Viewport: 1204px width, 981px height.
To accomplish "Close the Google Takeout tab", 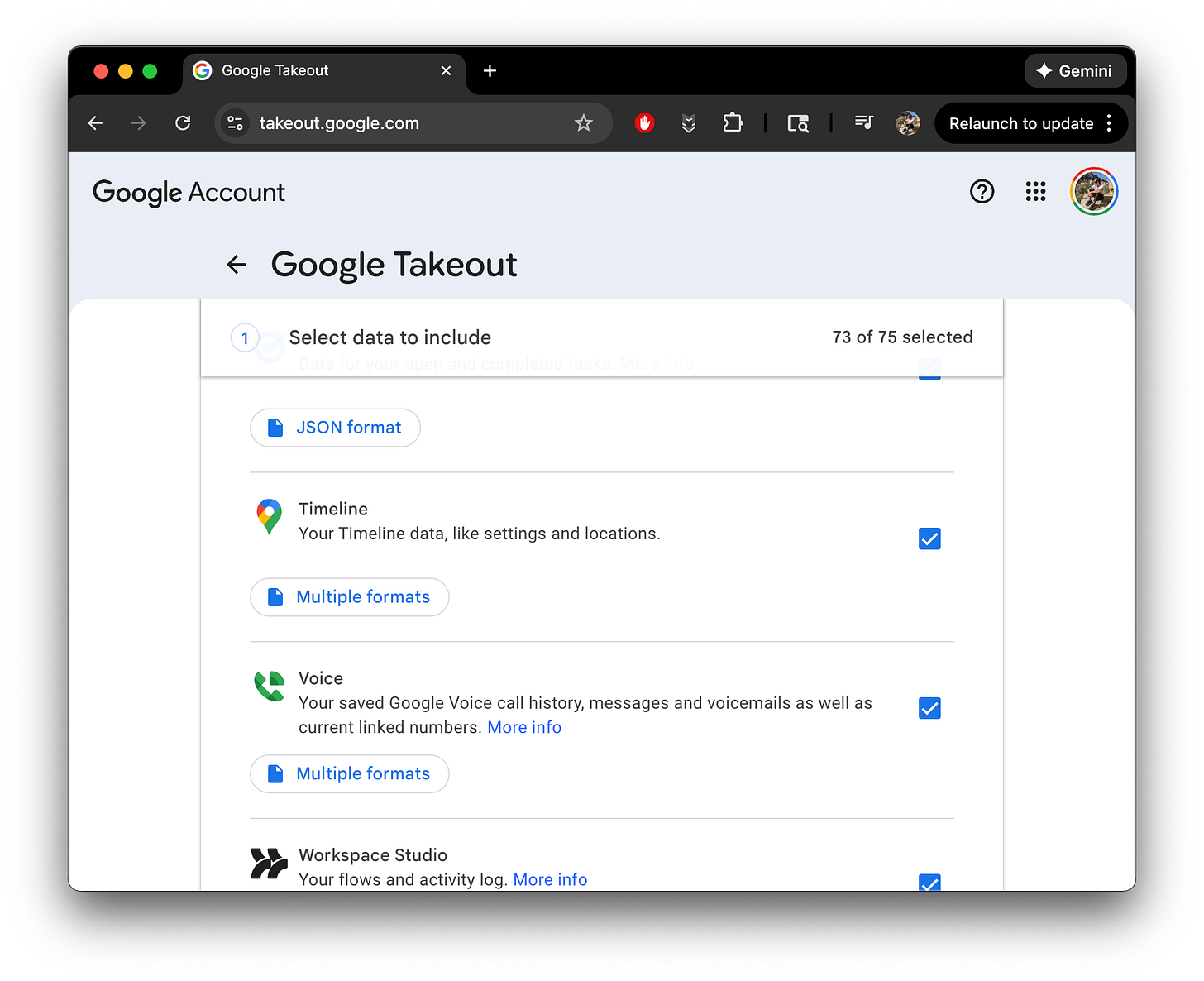I will (x=446, y=71).
